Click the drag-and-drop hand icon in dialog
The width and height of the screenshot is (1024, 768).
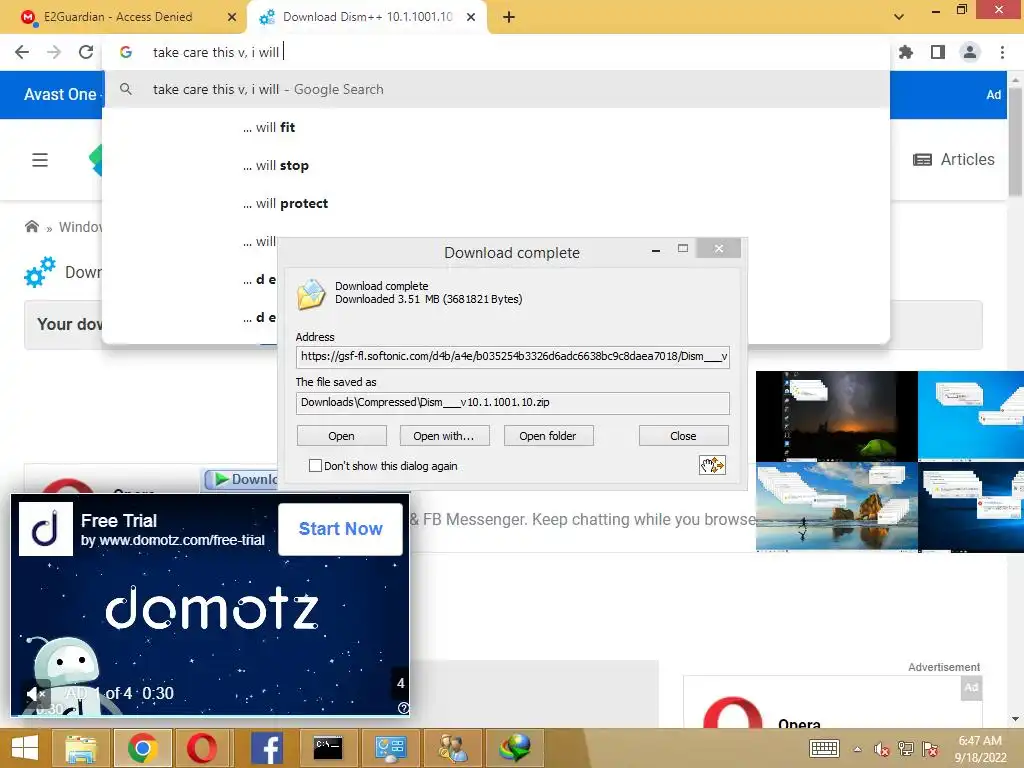coord(712,465)
